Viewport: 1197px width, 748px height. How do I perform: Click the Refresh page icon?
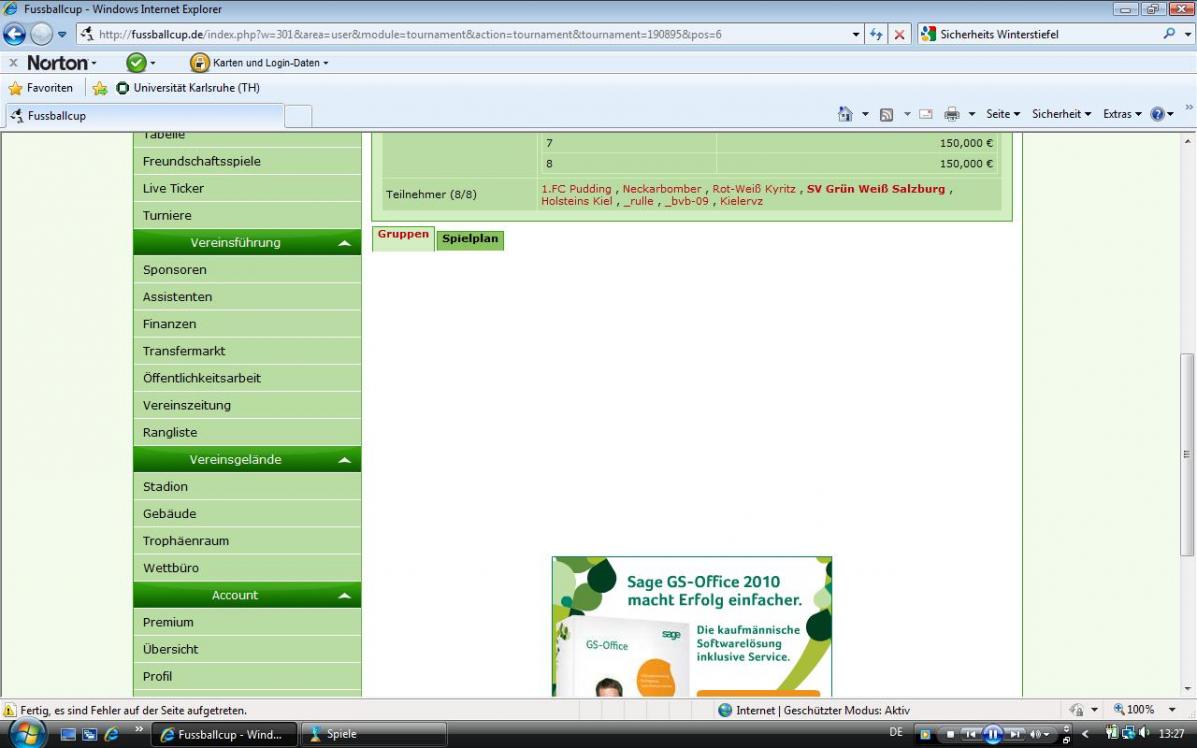click(877, 34)
